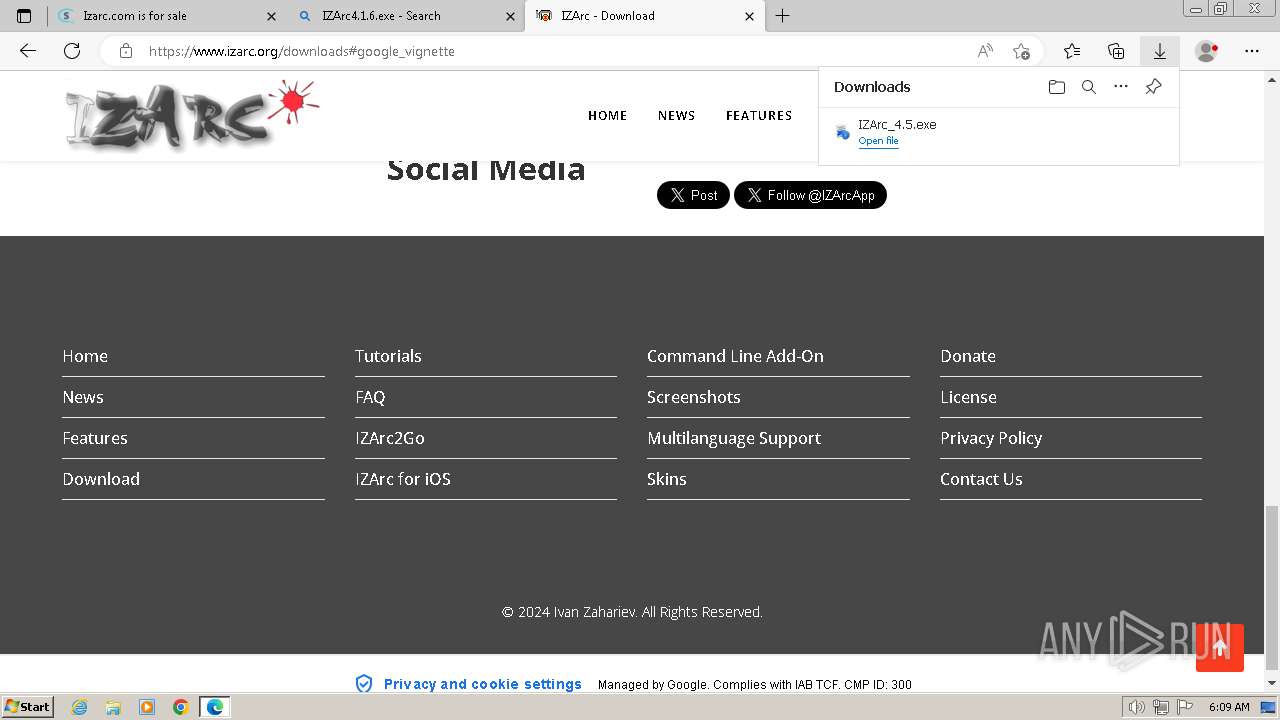This screenshot has width=1280, height=720.
Task: Click the taskbar clock showing 6:09 AM
Action: tap(1229, 707)
